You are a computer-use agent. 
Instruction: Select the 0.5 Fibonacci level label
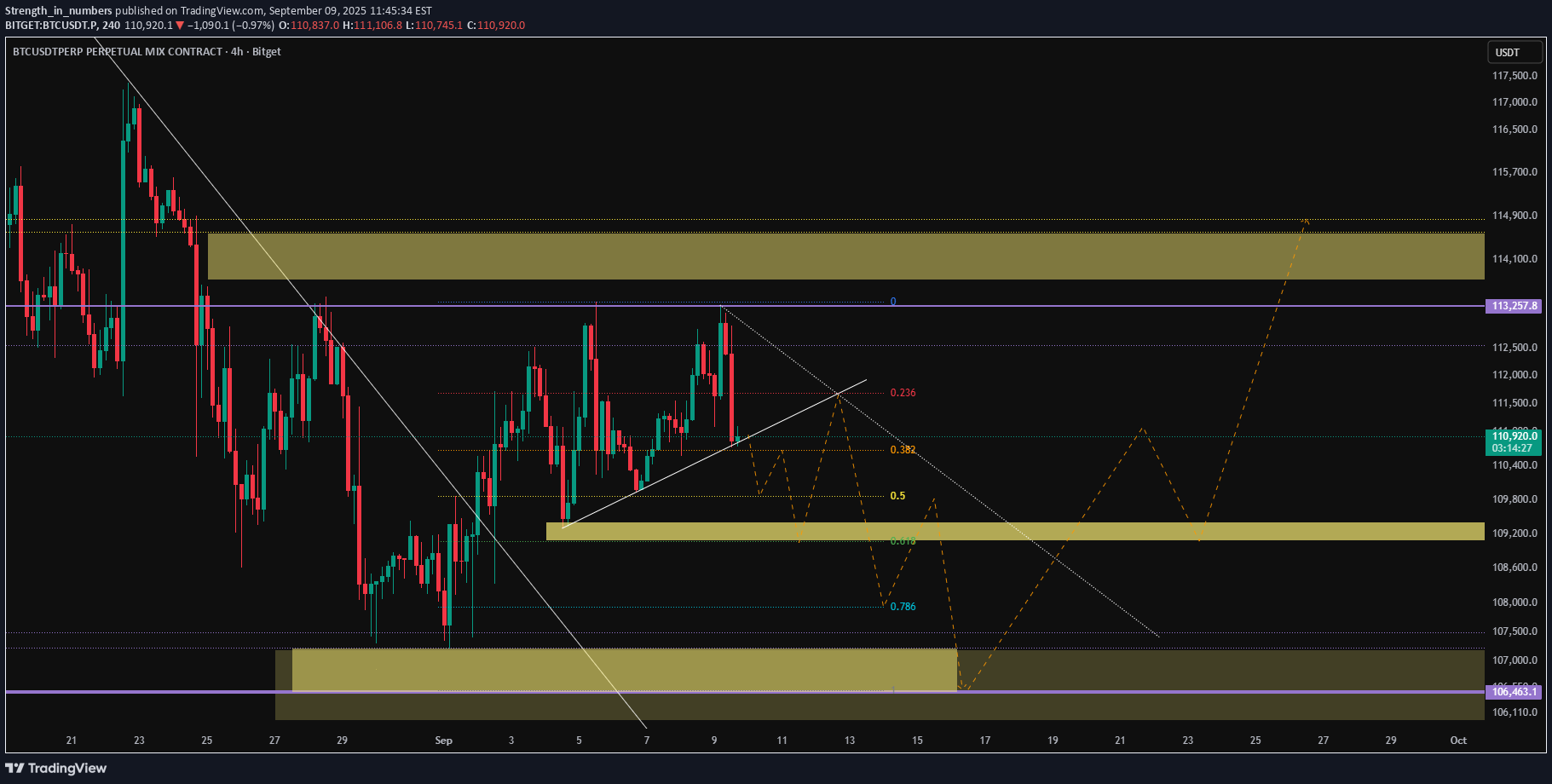click(x=897, y=496)
